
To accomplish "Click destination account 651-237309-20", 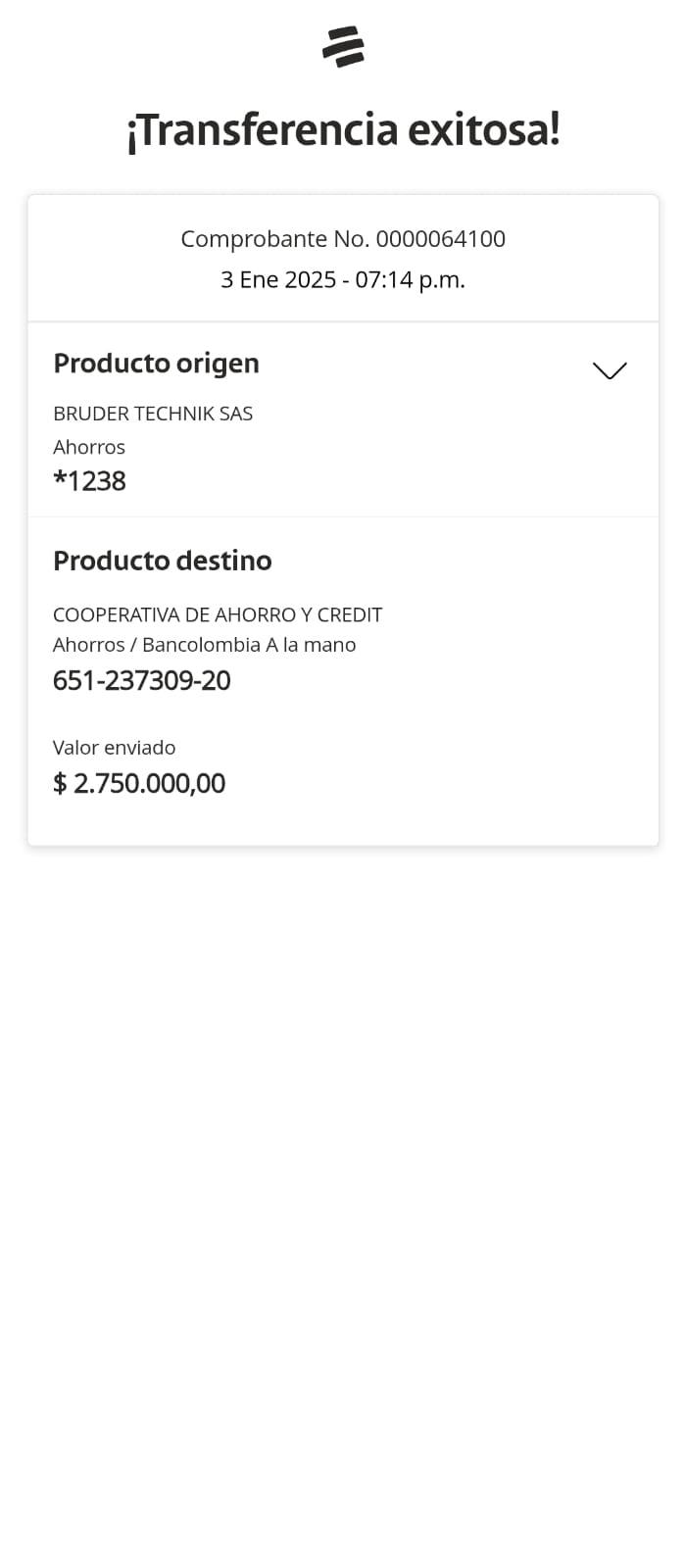I will (142, 680).
